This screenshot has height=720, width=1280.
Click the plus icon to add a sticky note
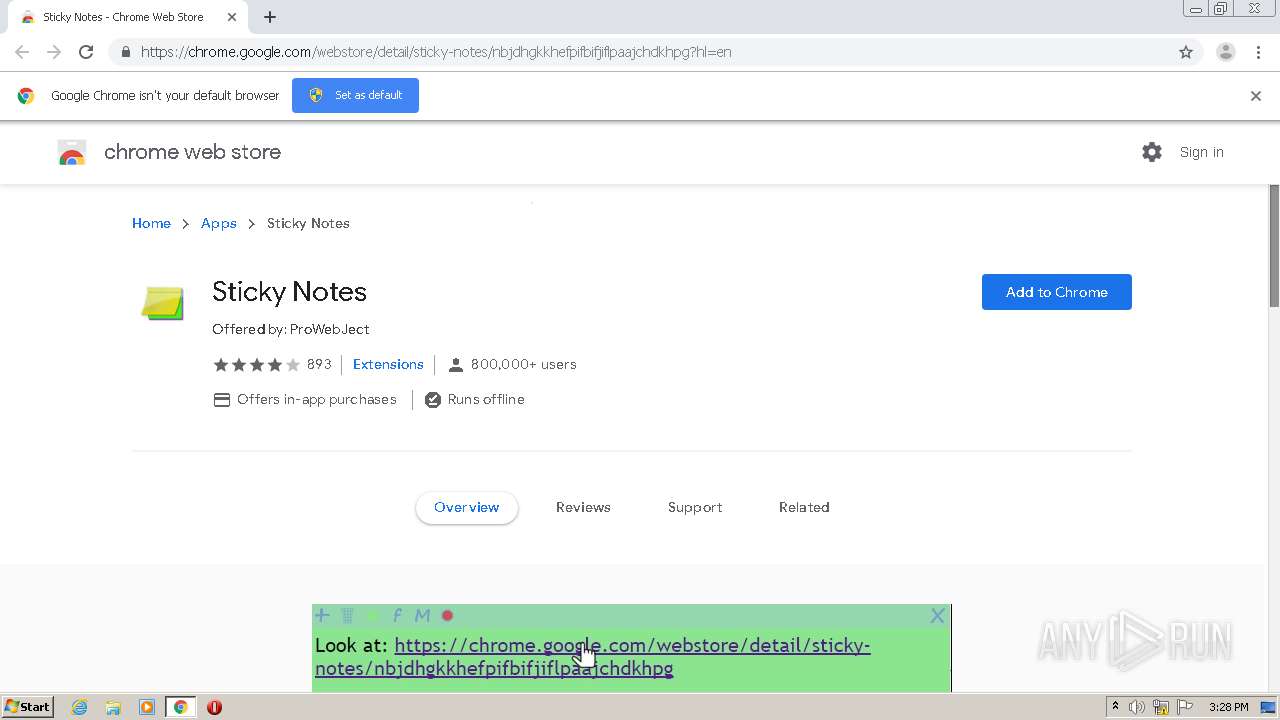pos(322,615)
